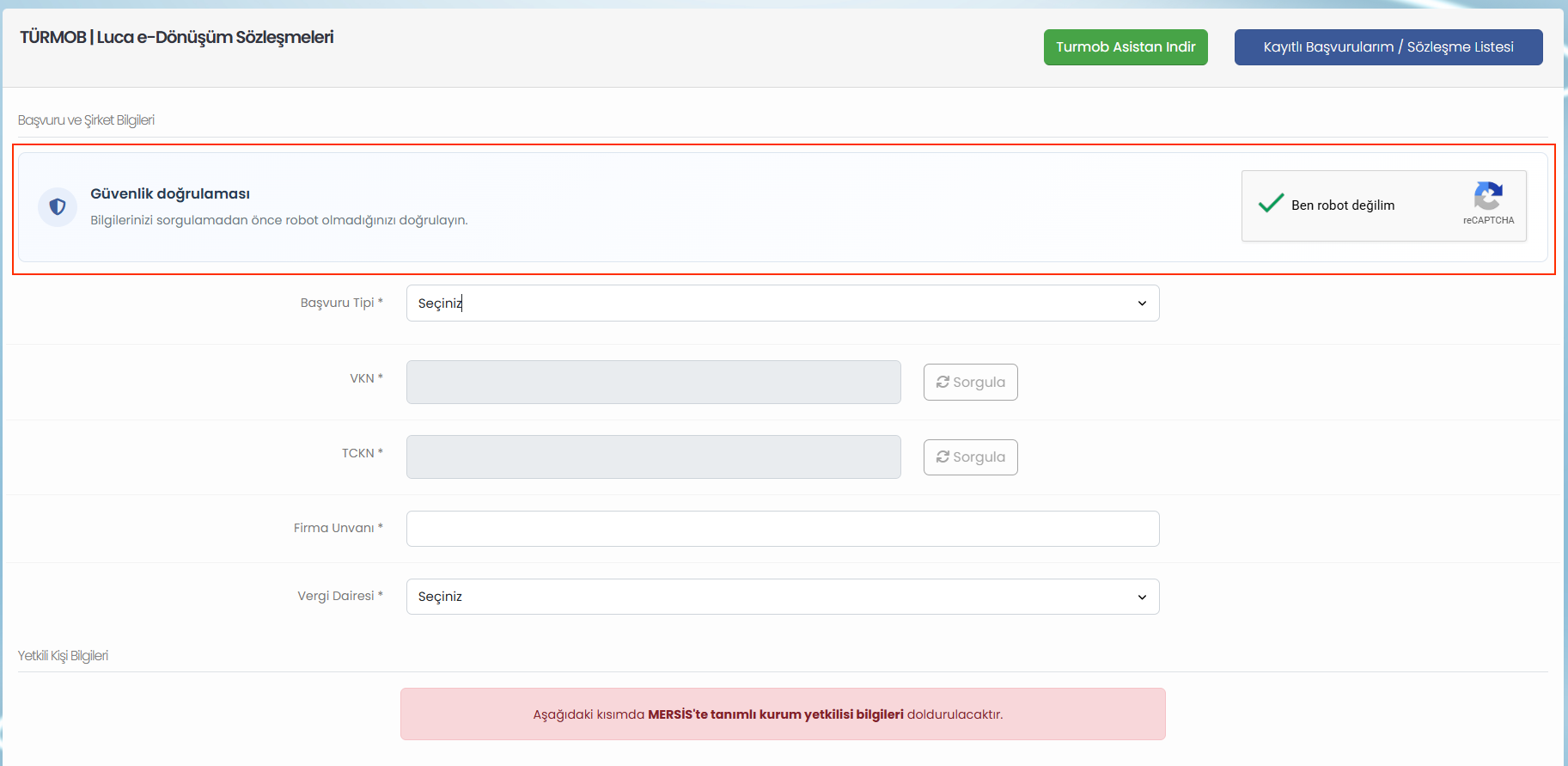Open the Başvuru Tipi dropdown
The image size is (1568, 766).
click(783, 303)
